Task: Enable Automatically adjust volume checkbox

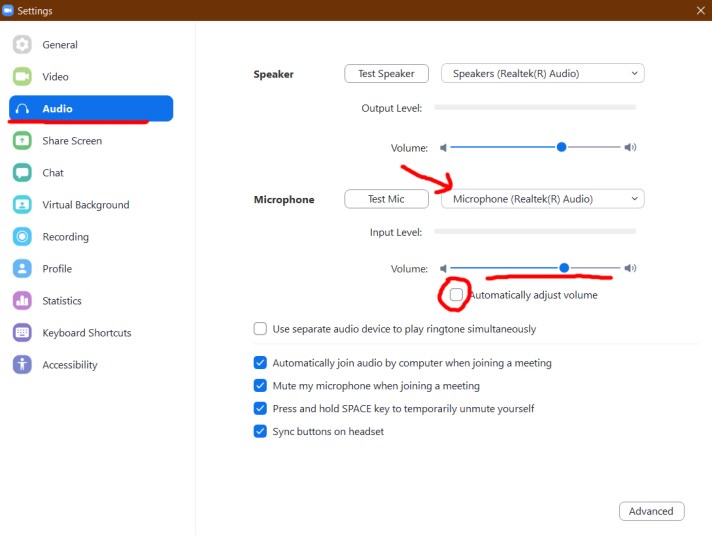Action: pos(457,295)
